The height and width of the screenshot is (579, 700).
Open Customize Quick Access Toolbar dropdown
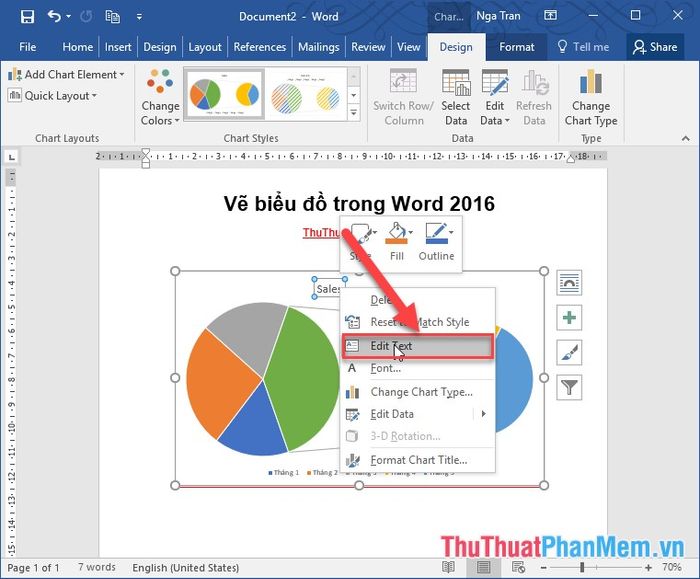tap(139, 17)
